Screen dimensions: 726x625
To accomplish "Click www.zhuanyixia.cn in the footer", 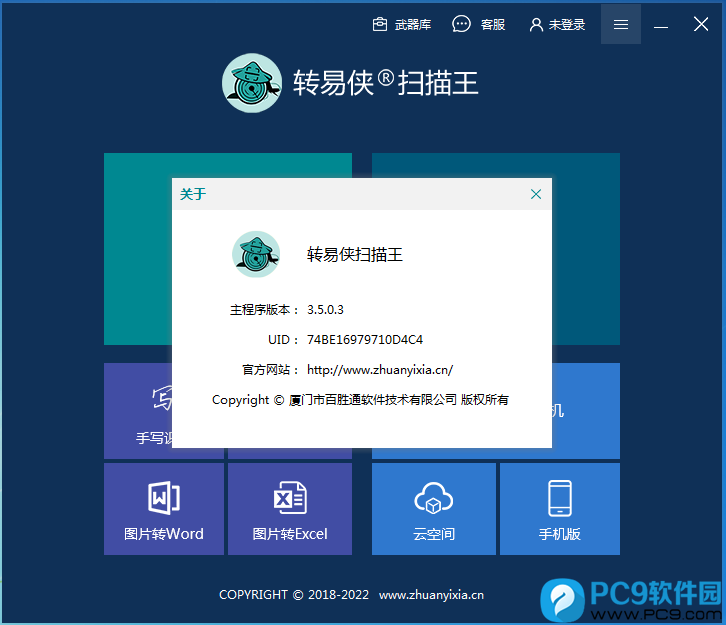I will click(431, 595).
